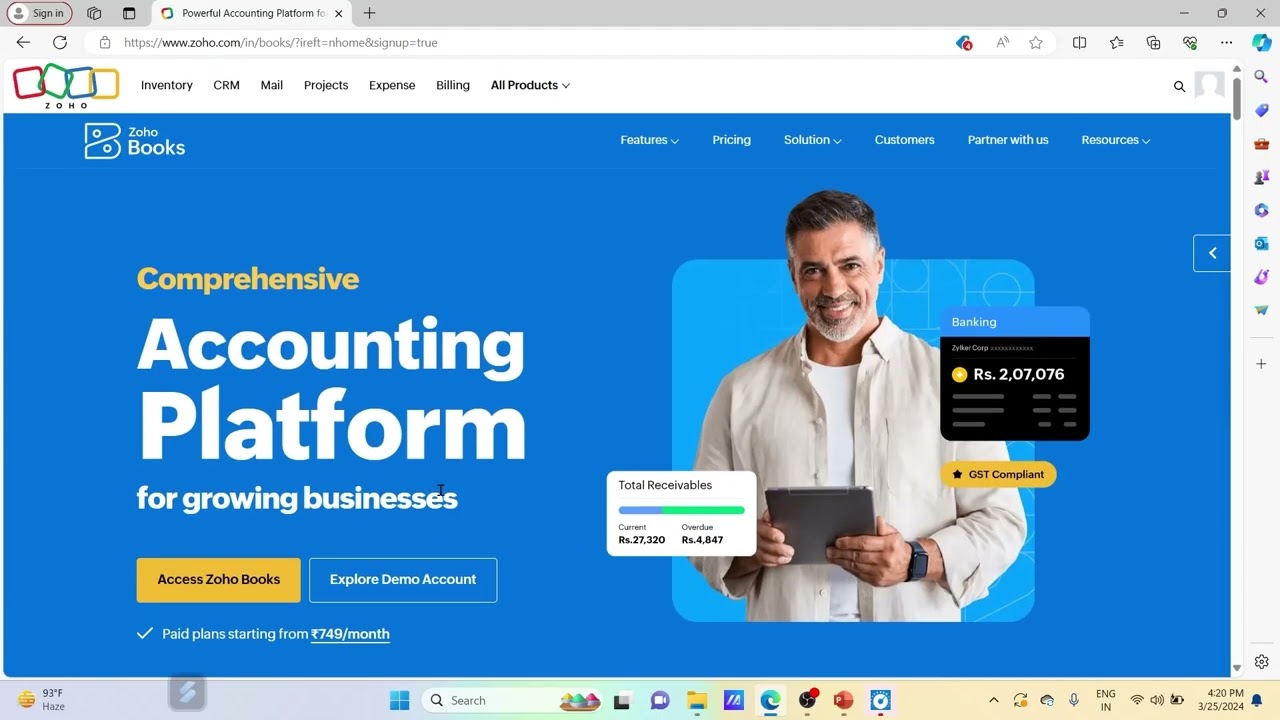1280x720 pixels.
Task: Click the browser address bar URL
Action: click(x=281, y=42)
